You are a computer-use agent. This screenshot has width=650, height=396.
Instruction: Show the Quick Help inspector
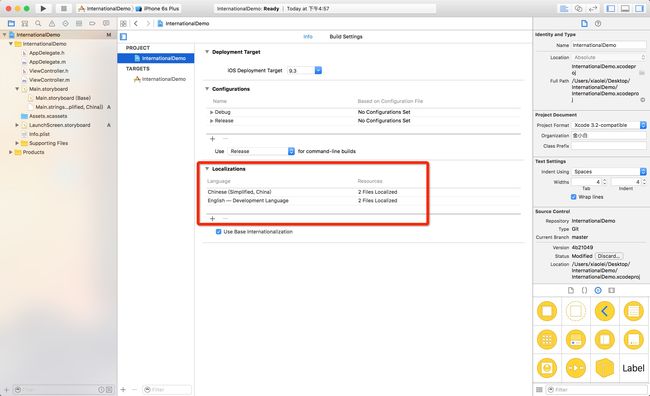[598, 24]
